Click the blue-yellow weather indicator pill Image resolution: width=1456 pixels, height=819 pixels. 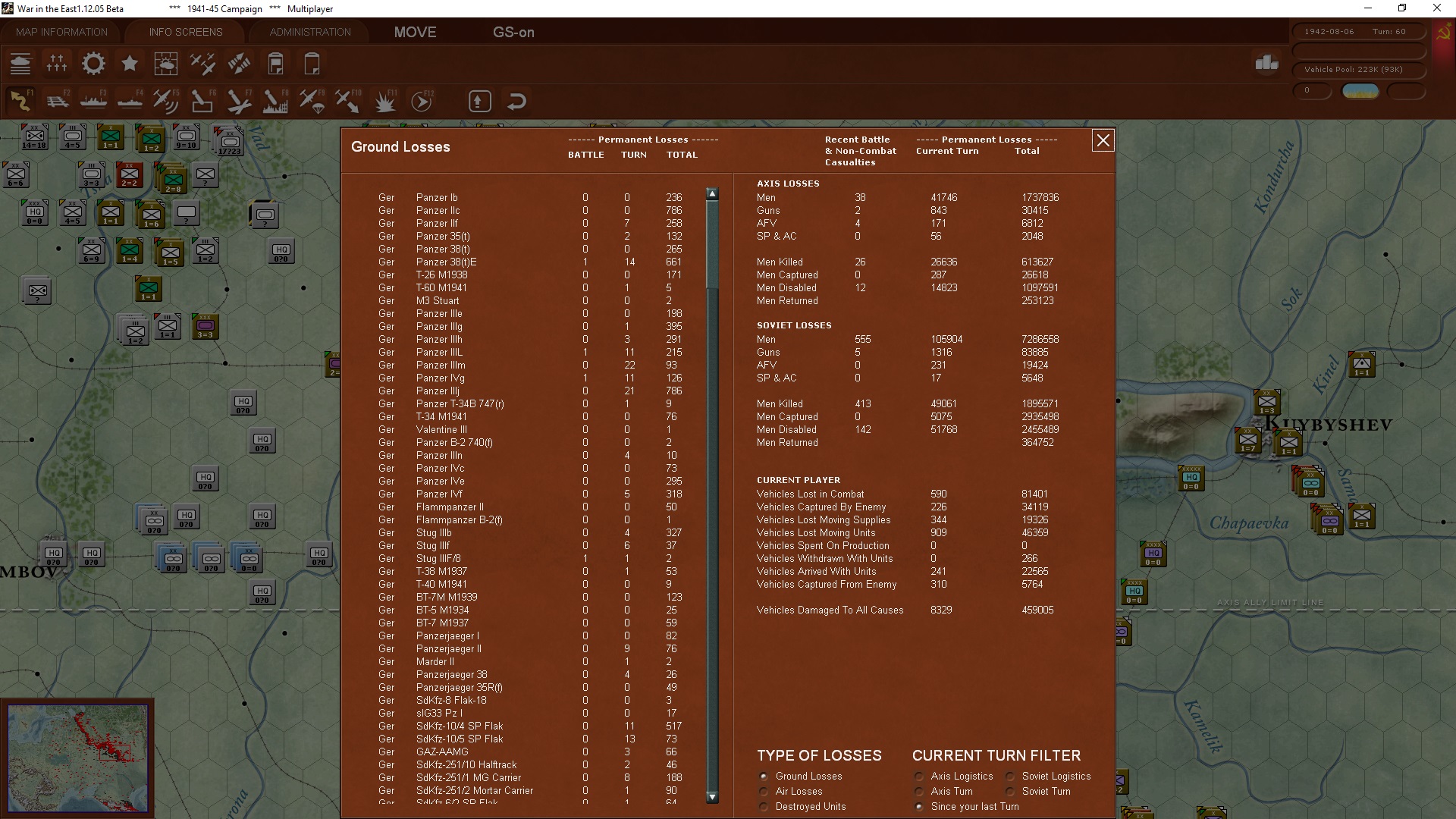[1360, 91]
